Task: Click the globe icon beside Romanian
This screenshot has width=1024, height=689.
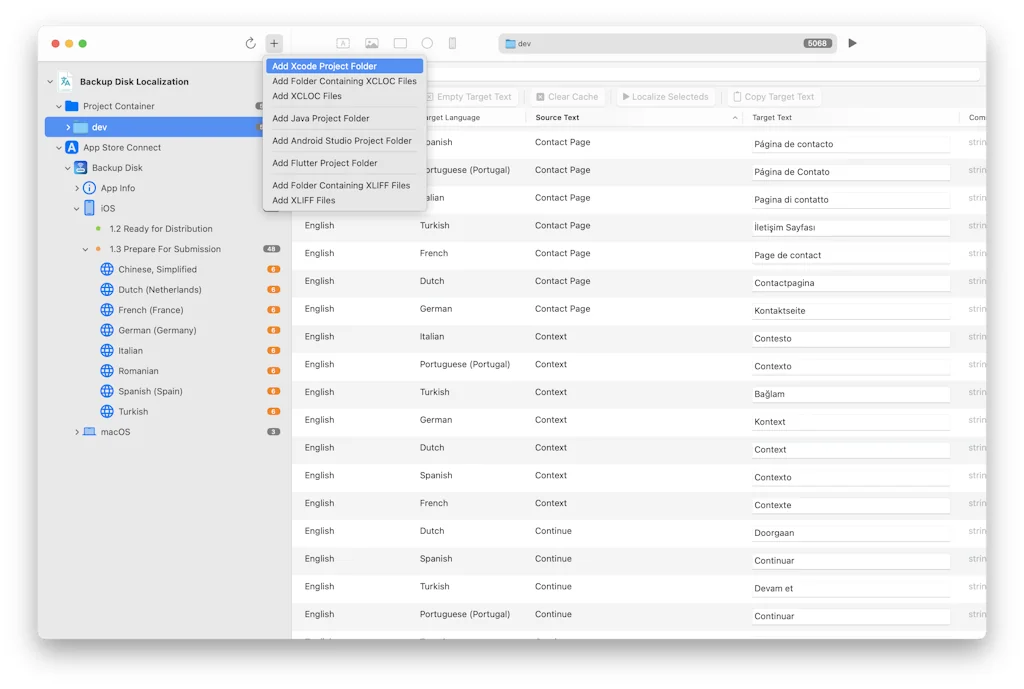Action: point(106,371)
